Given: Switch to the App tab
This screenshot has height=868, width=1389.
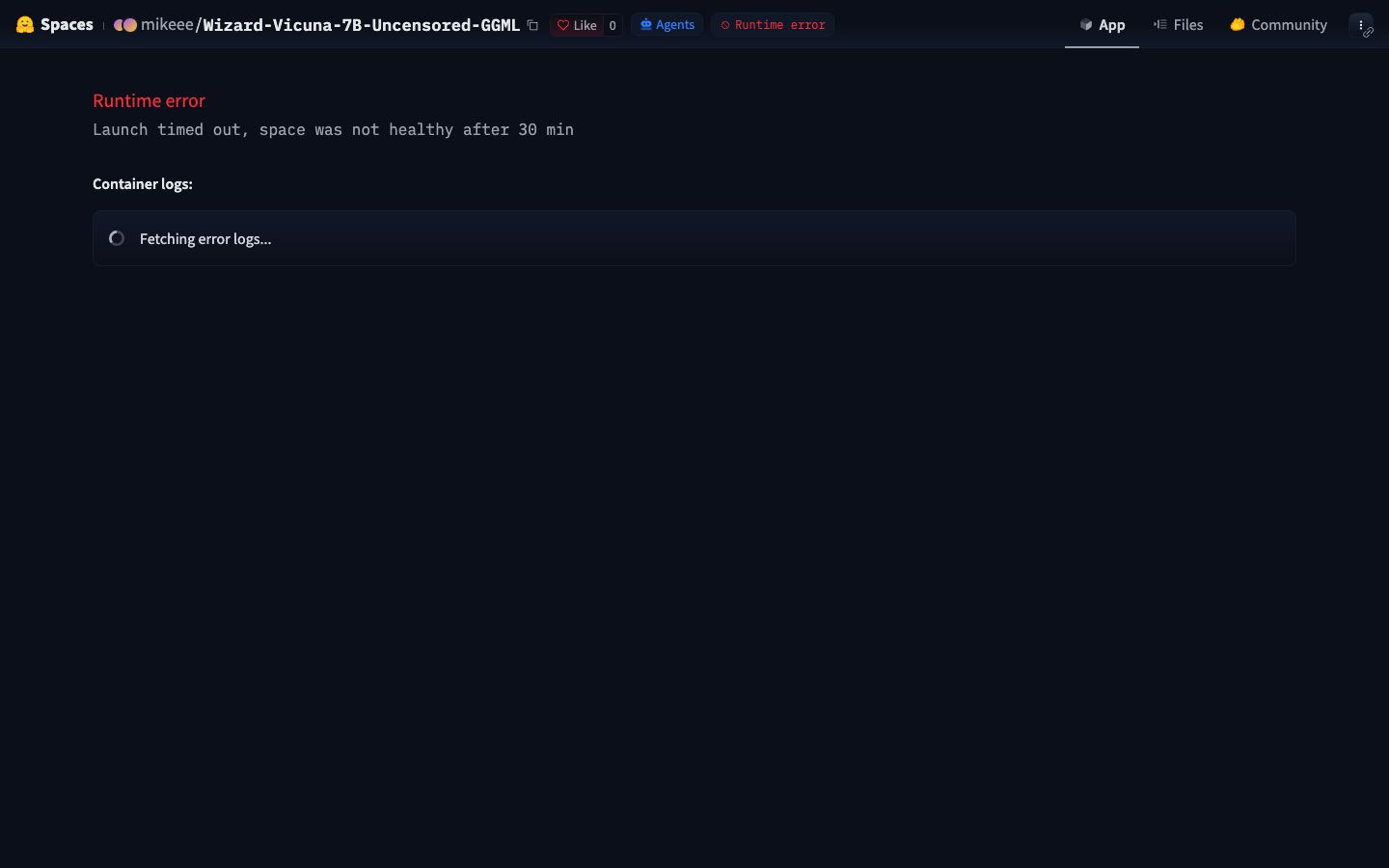Looking at the screenshot, I should (x=1102, y=25).
